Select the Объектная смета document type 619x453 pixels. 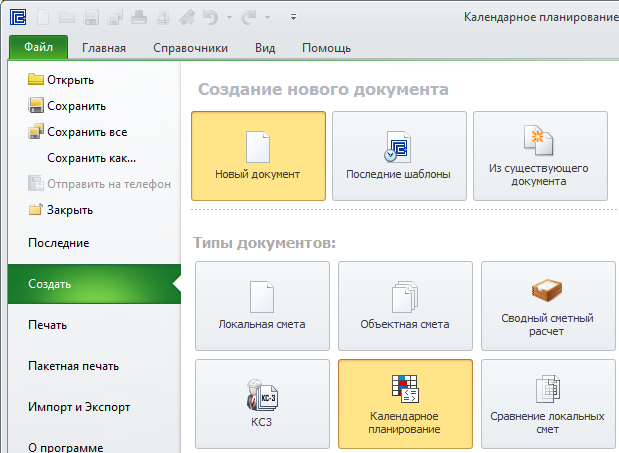tap(405, 306)
